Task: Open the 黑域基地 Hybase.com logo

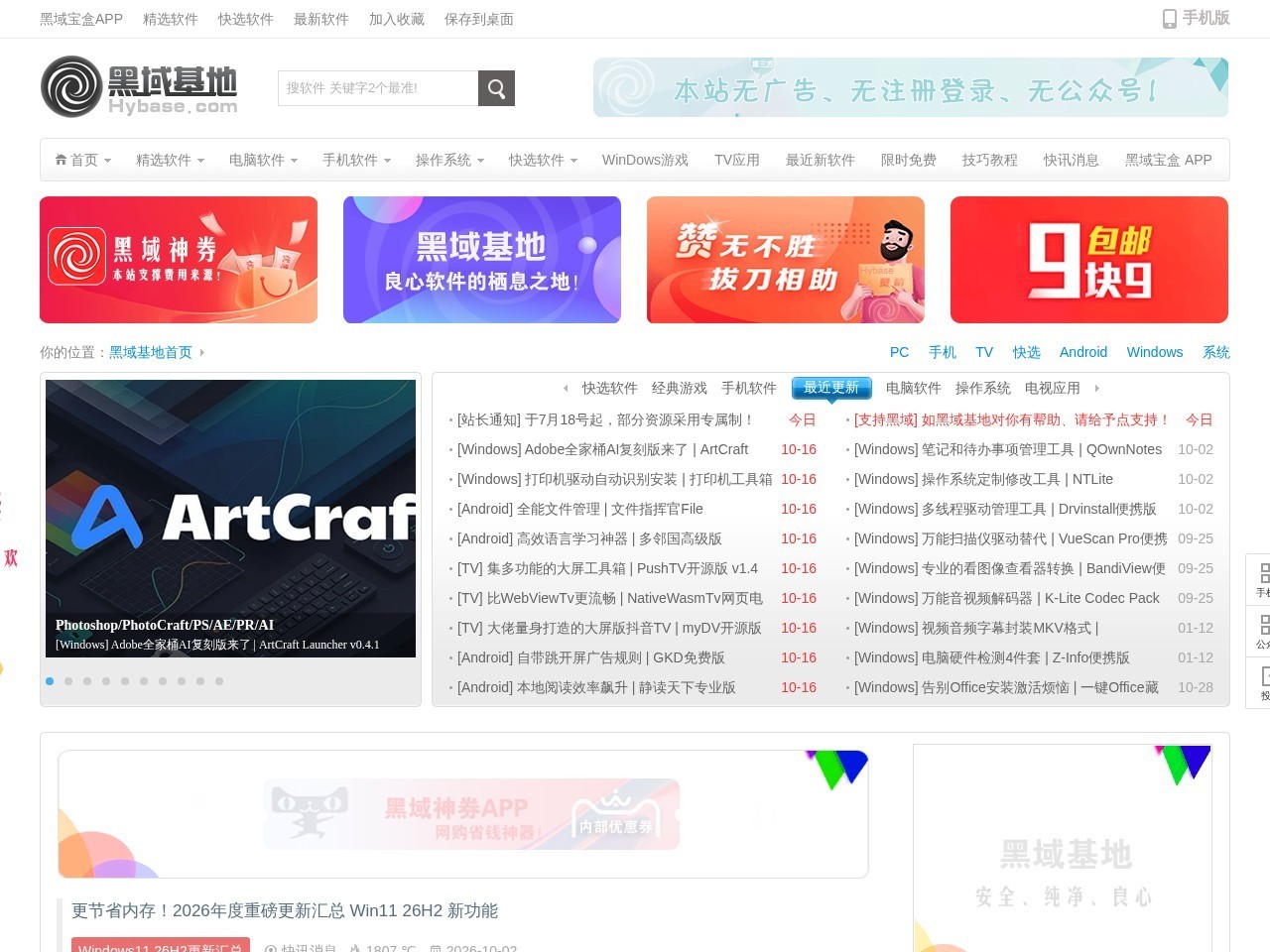Action: pyautogui.click(x=139, y=86)
